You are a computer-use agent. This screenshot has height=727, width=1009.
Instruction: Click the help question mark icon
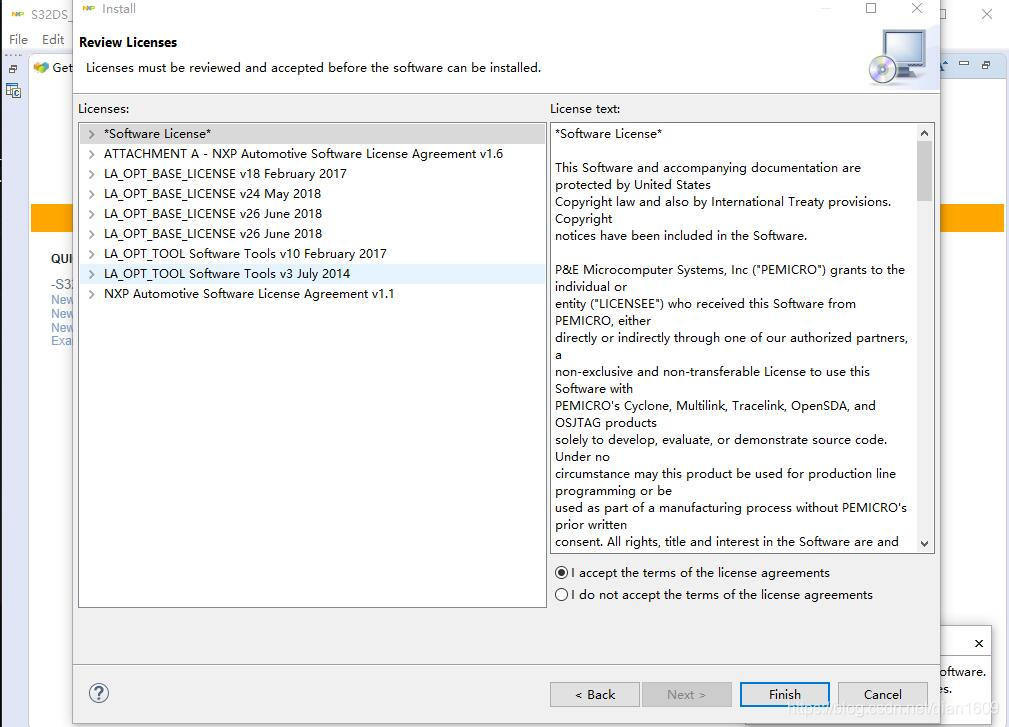[99, 693]
